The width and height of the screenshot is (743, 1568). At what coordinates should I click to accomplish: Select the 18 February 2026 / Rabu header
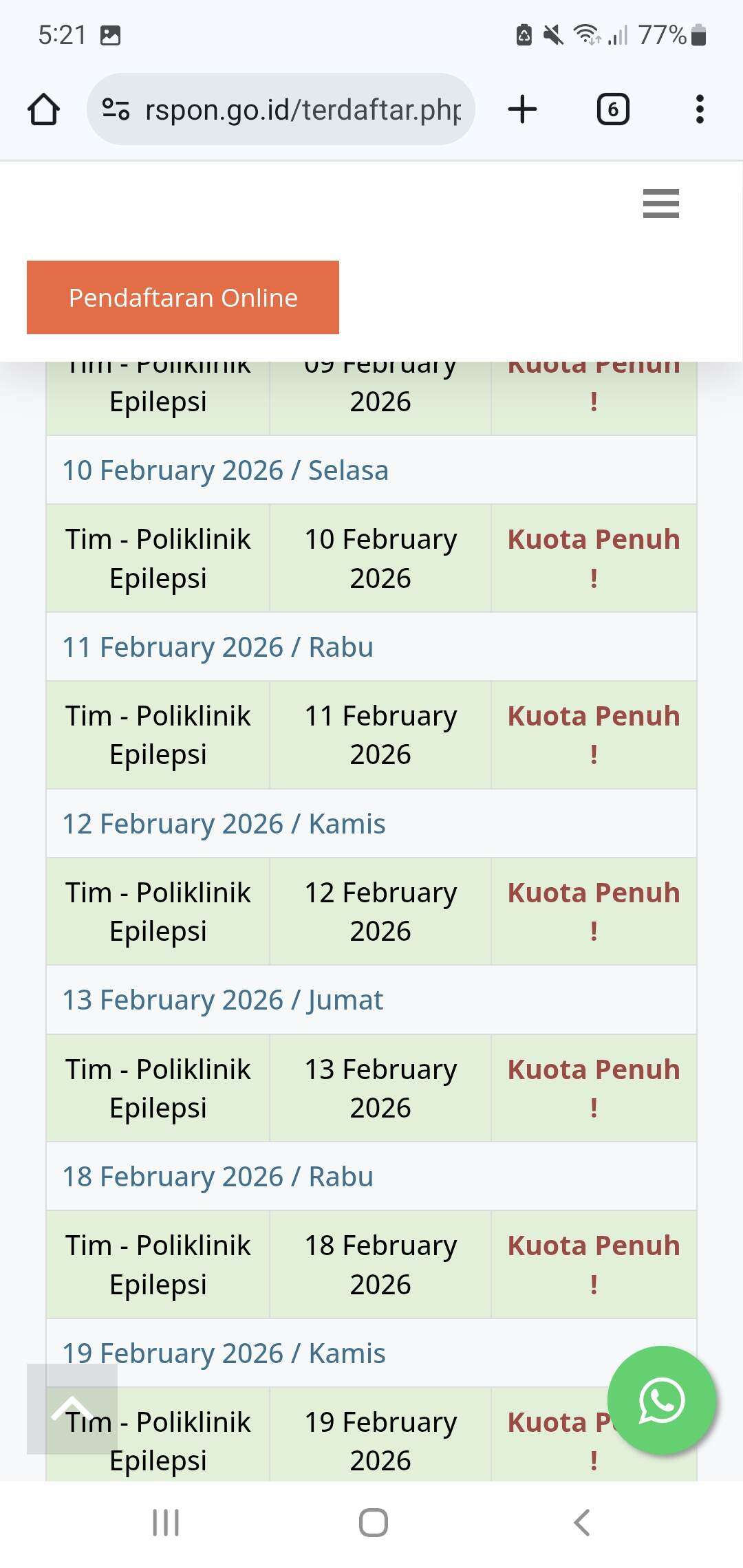pos(218,1177)
